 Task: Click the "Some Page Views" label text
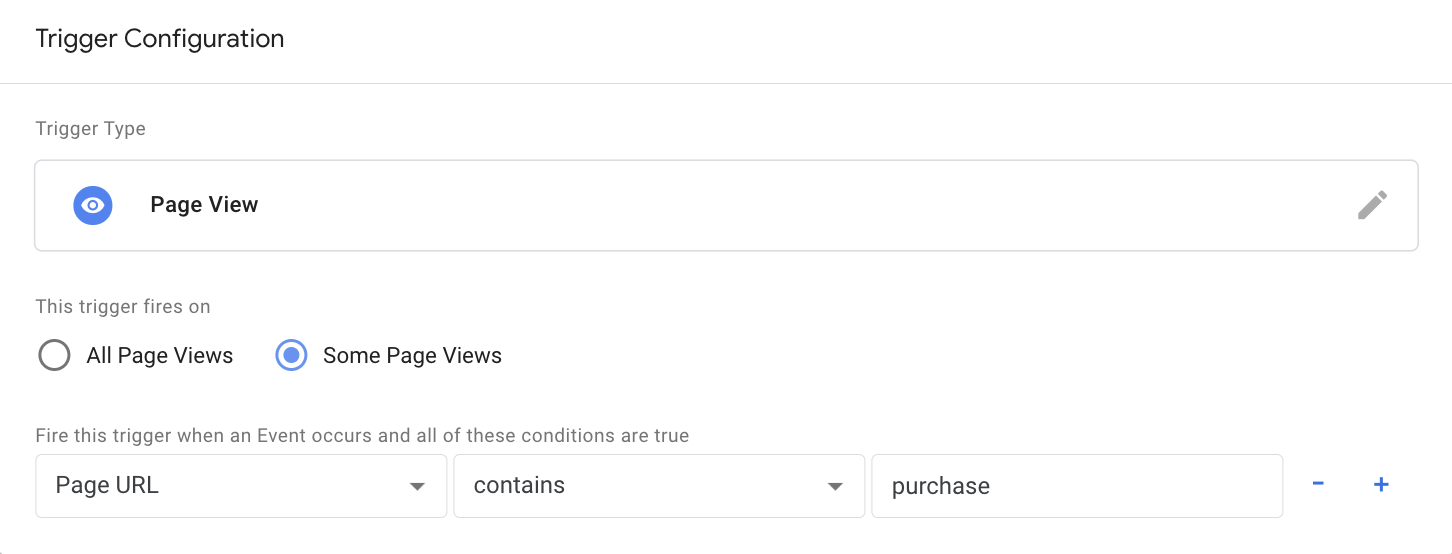pos(412,355)
